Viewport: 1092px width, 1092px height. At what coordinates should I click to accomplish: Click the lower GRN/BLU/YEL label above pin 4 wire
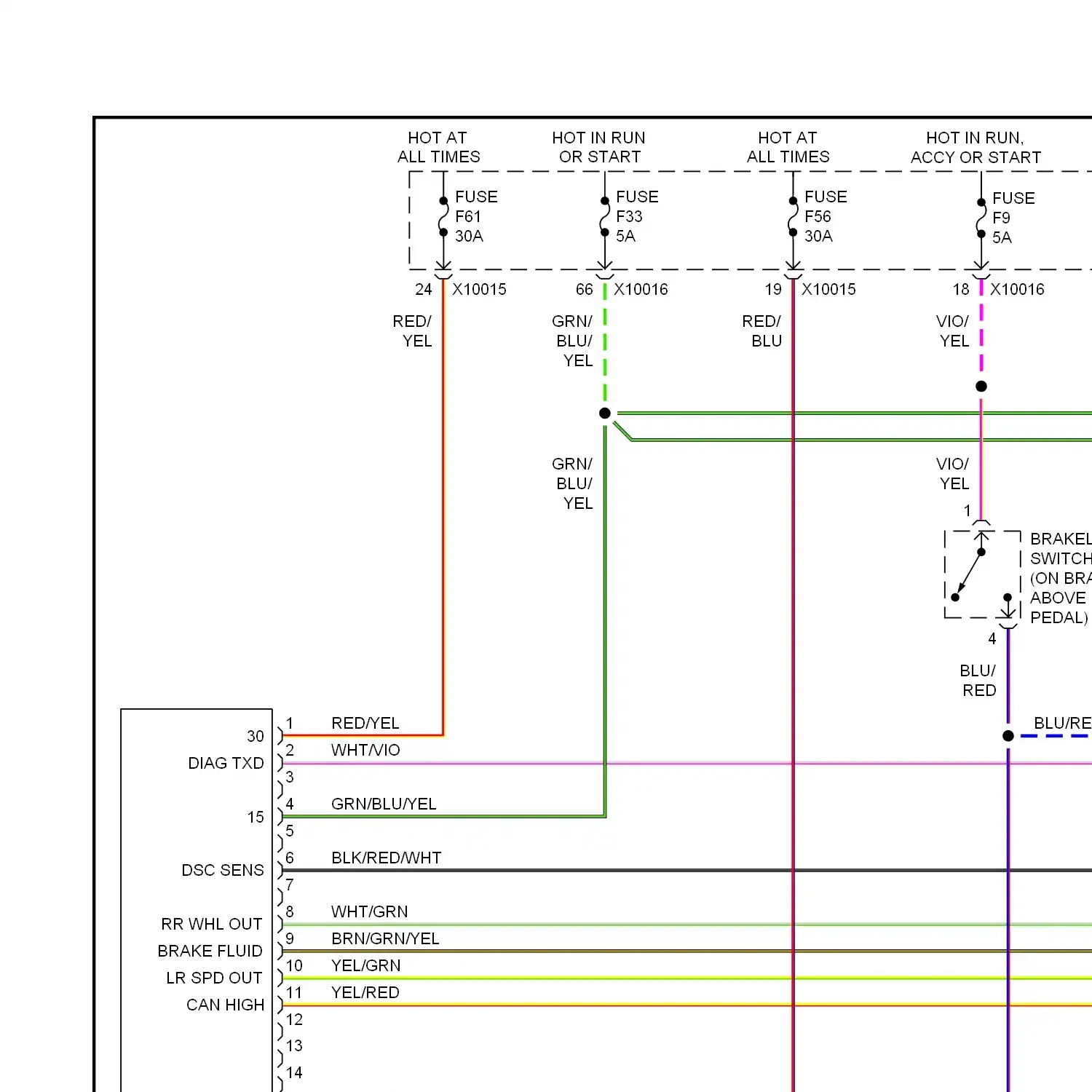[572, 483]
